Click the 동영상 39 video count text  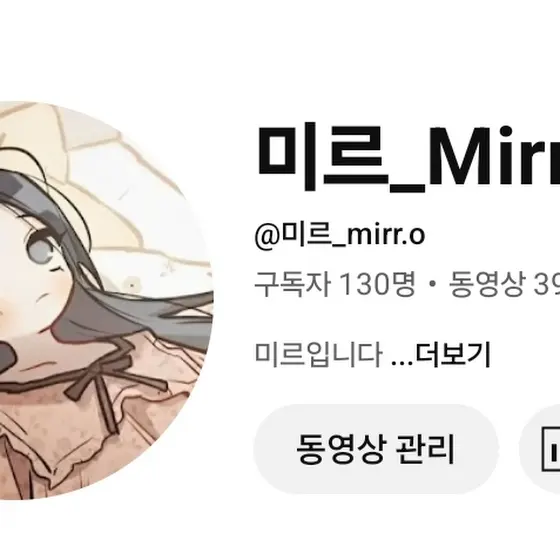click(x=504, y=284)
